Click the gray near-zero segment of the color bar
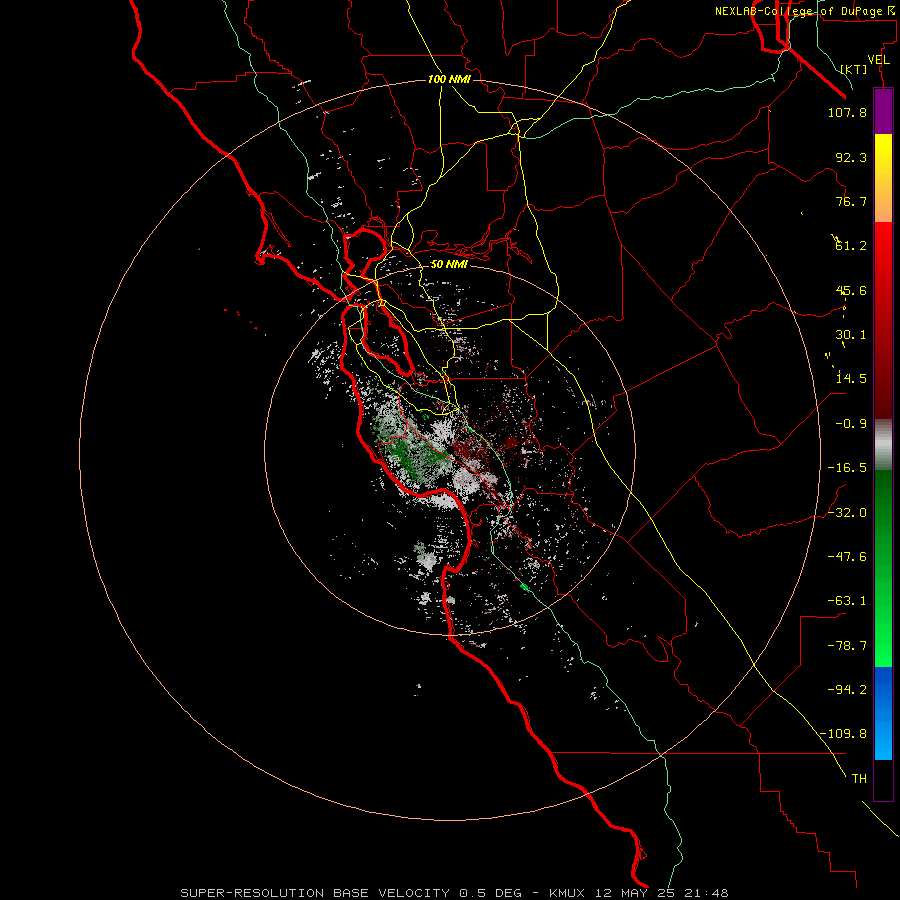The height and width of the screenshot is (900, 900). (883, 444)
